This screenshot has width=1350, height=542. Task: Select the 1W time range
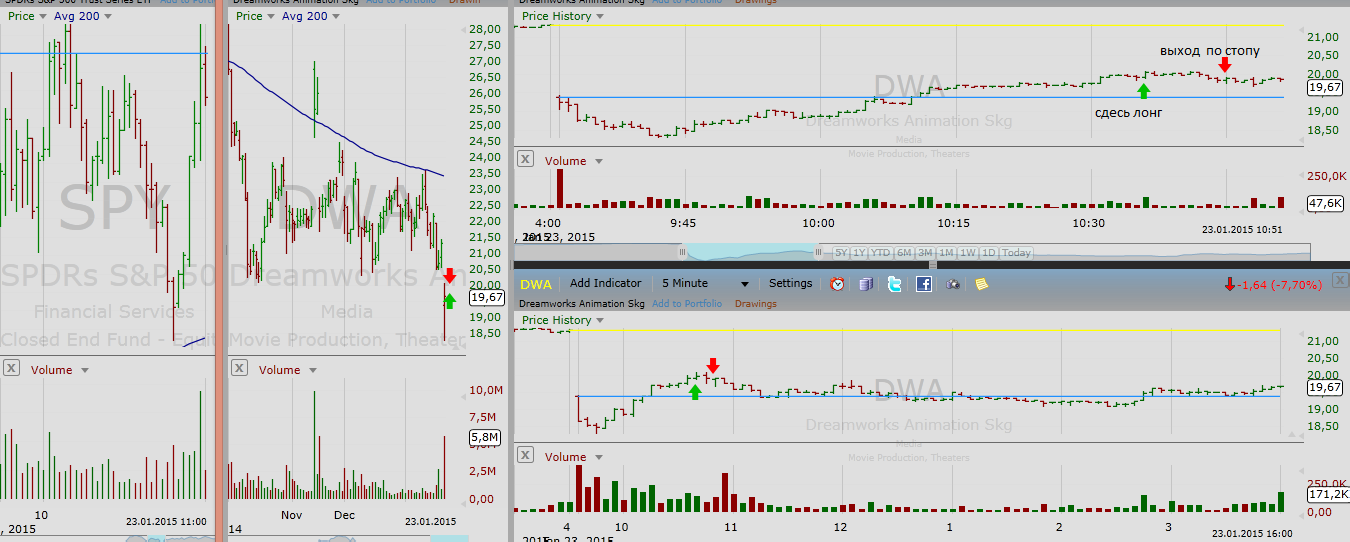pos(967,253)
